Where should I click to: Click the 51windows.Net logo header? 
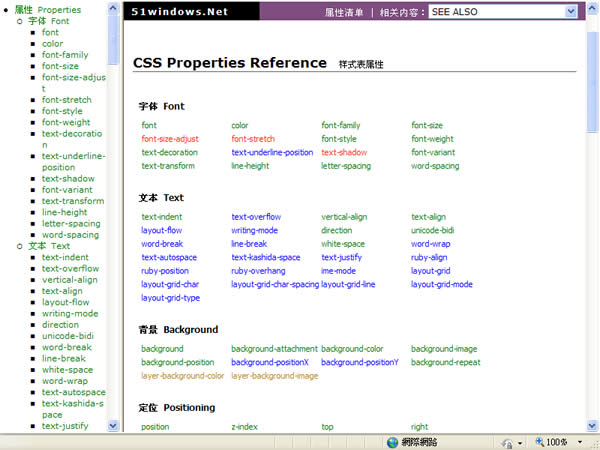179,11
